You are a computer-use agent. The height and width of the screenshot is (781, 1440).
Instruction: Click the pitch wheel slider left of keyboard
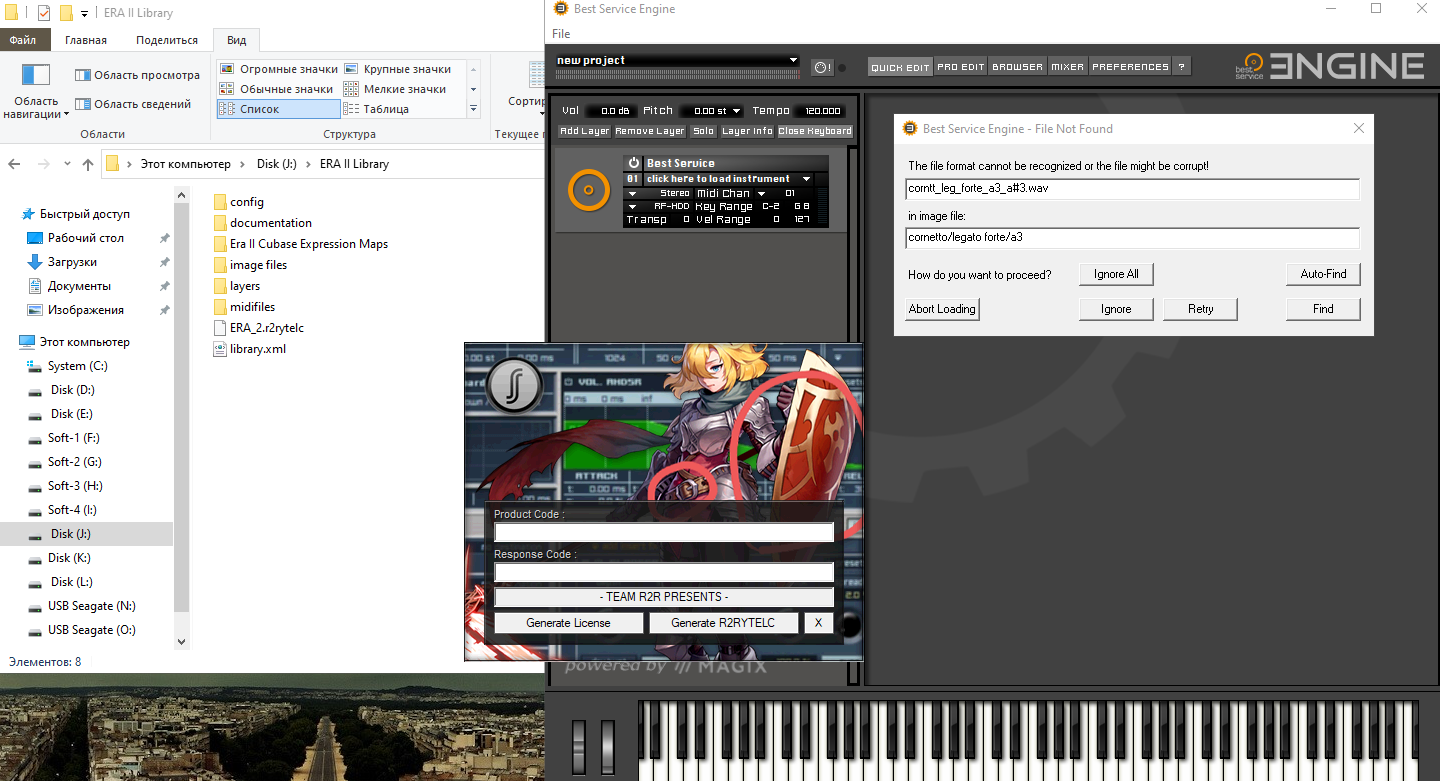pyautogui.click(x=577, y=745)
